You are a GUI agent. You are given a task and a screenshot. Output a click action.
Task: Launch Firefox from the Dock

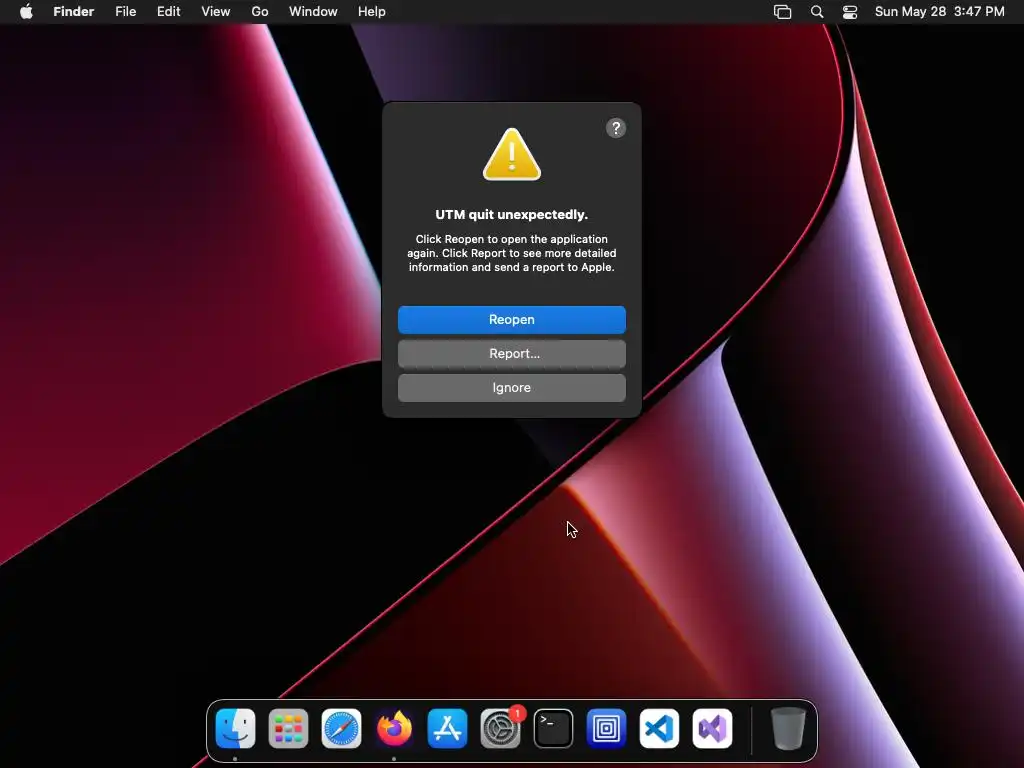point(394,728)
